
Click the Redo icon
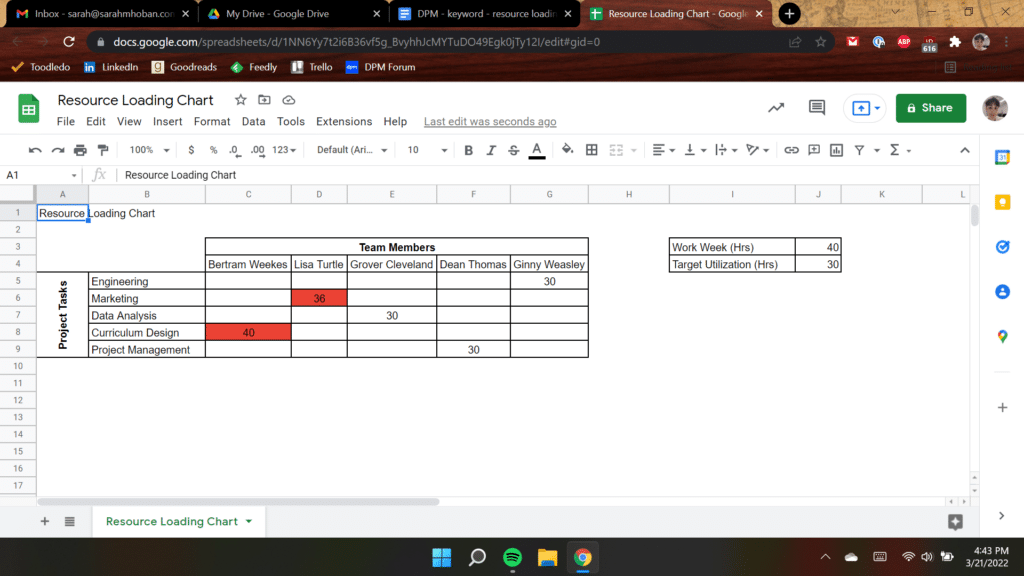58,150
